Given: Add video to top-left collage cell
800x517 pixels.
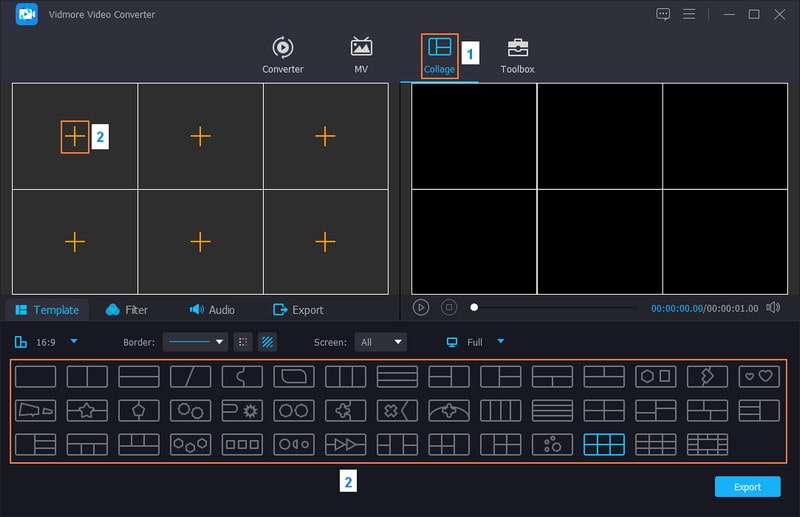Looking at the screenshot, I should click(75, 137).
